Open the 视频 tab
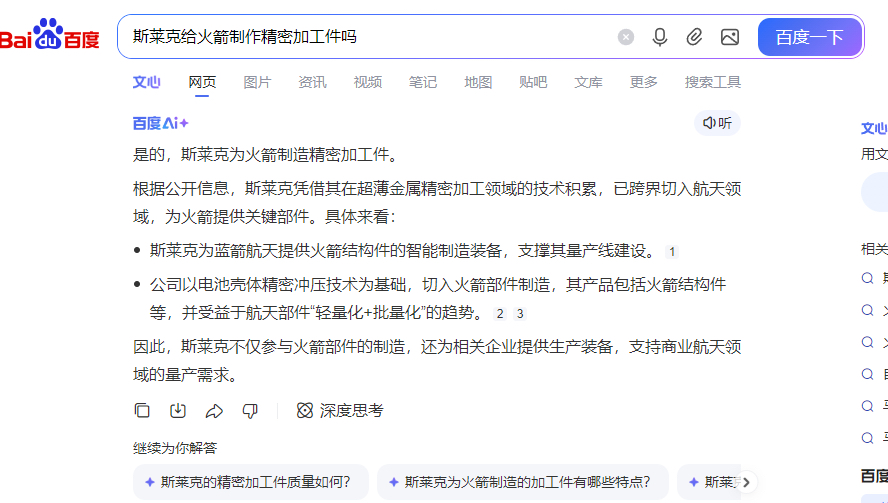This screenshot has height=503, width=888. point(368,82)
